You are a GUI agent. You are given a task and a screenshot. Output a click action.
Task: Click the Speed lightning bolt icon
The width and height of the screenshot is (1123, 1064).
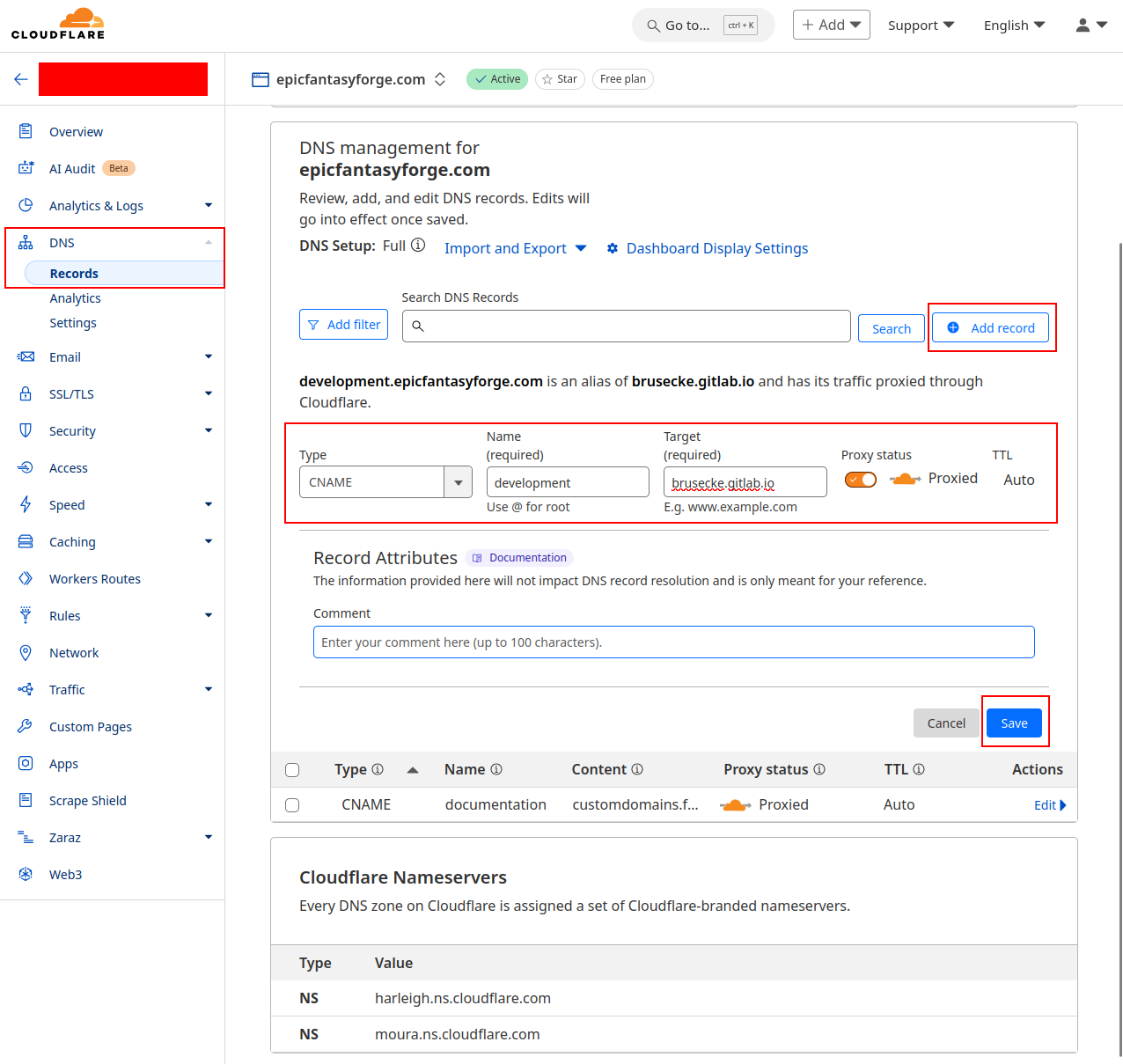click(x=26, y=504)
